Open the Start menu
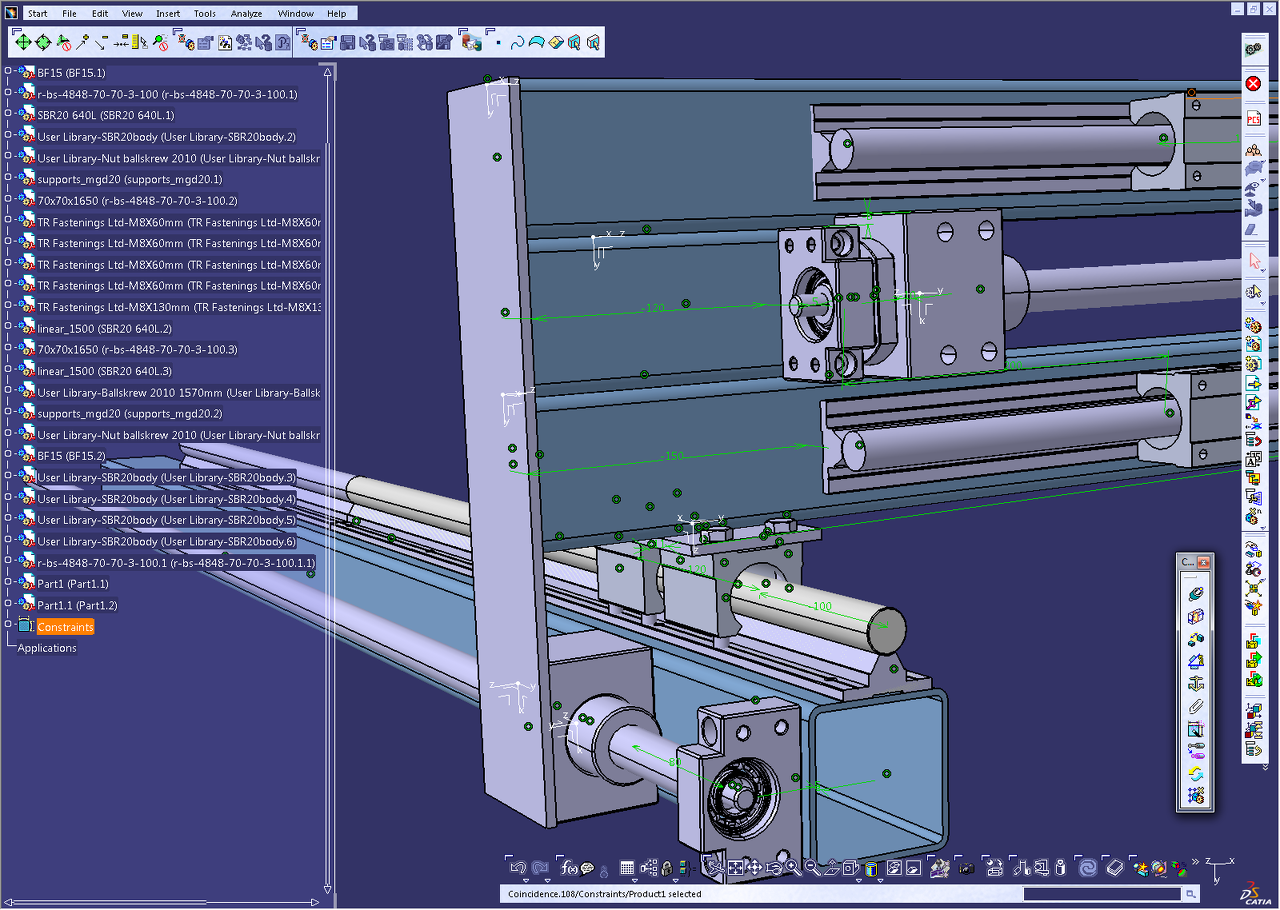This screenshot has width=1280, height=910. (37, 14)
